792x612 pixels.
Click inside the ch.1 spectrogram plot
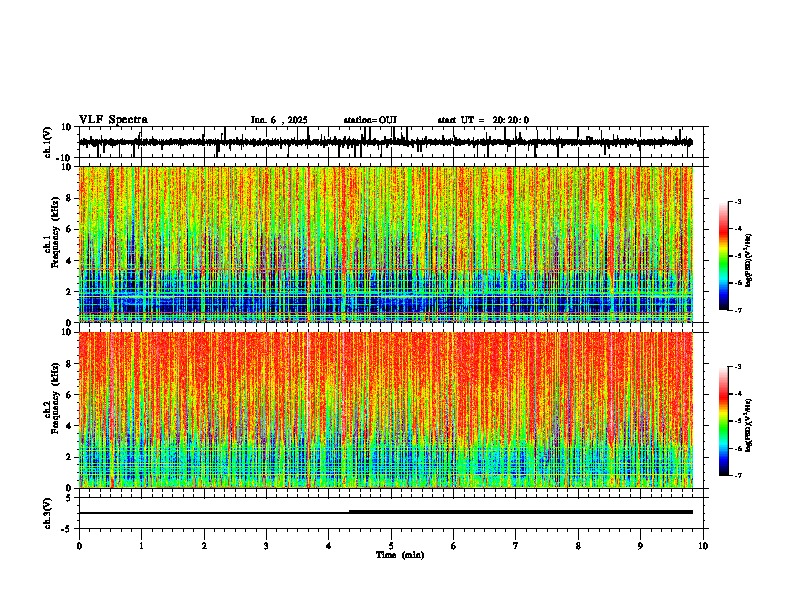pyautogui.click(x=386, y=244)
